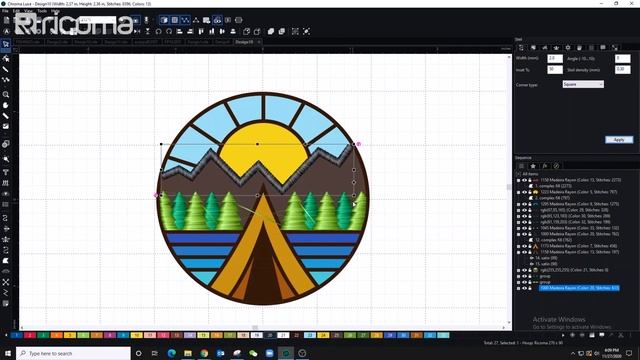Image resolution: width=640 pixels, height=360 pixels.
Task: Select the crossed-lines tool near bottom of left toolbar
Action: [6, 282]
